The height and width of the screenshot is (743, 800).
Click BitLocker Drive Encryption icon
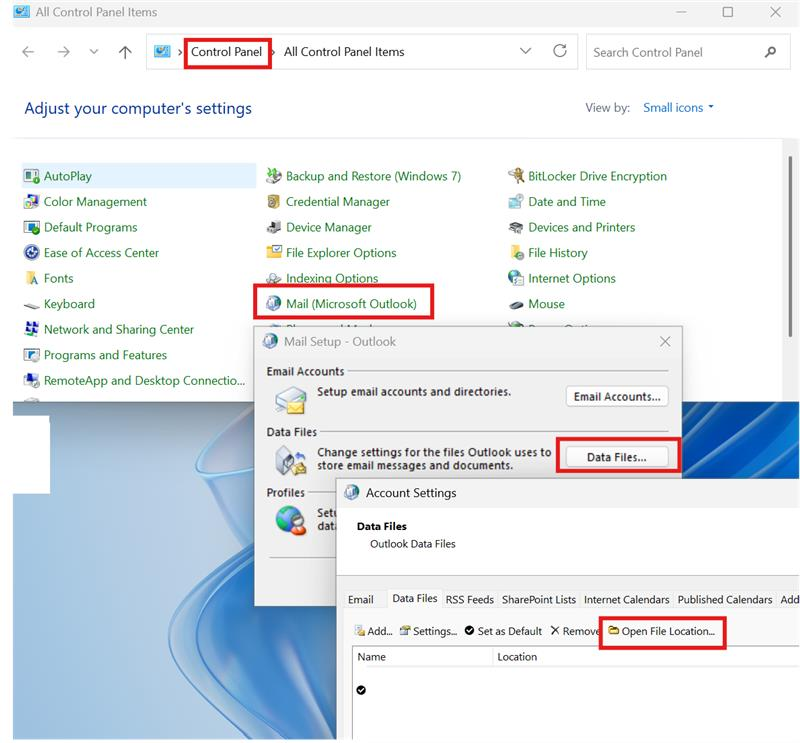coord(516,176)
